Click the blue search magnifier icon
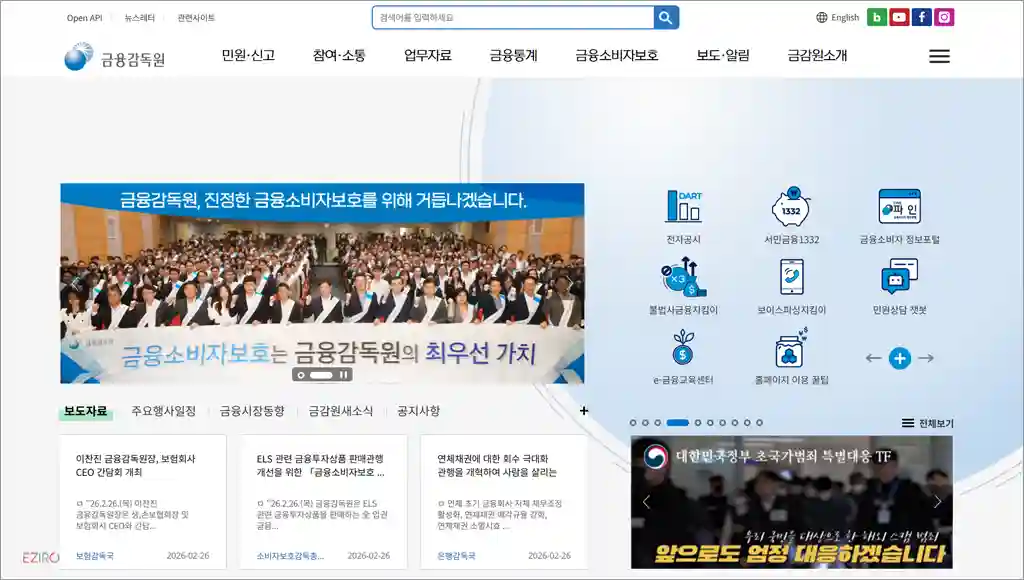The width and height of the screenshot is (1024, 580). click(666, 16)
